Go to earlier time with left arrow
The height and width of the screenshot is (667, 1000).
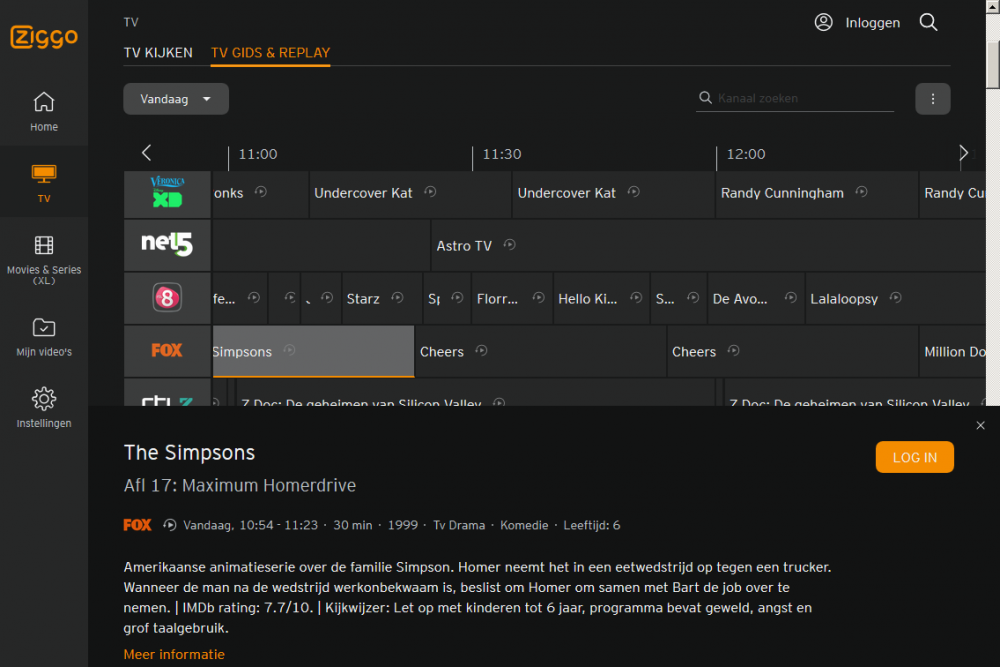click(147, 152)
